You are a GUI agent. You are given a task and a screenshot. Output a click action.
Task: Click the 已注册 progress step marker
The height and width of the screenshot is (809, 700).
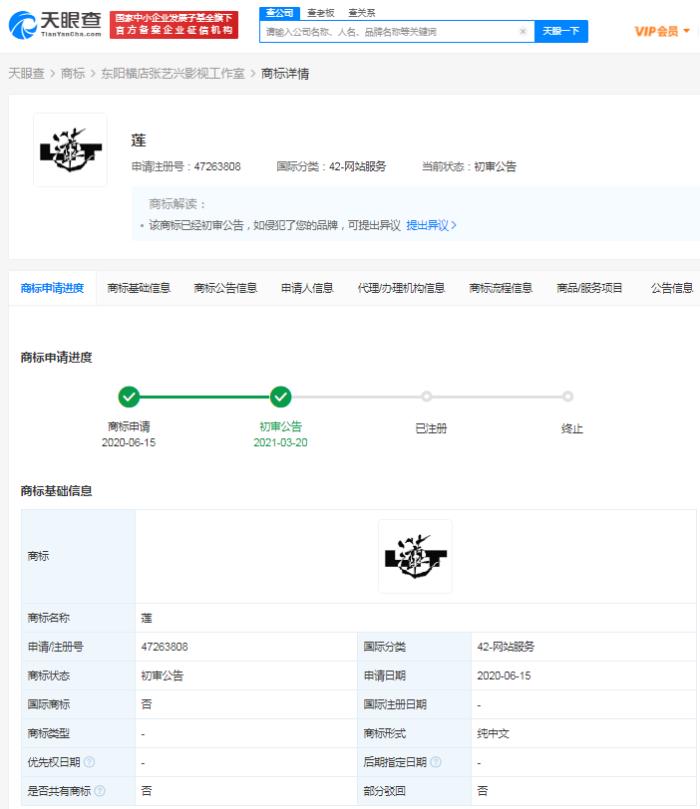427,397
